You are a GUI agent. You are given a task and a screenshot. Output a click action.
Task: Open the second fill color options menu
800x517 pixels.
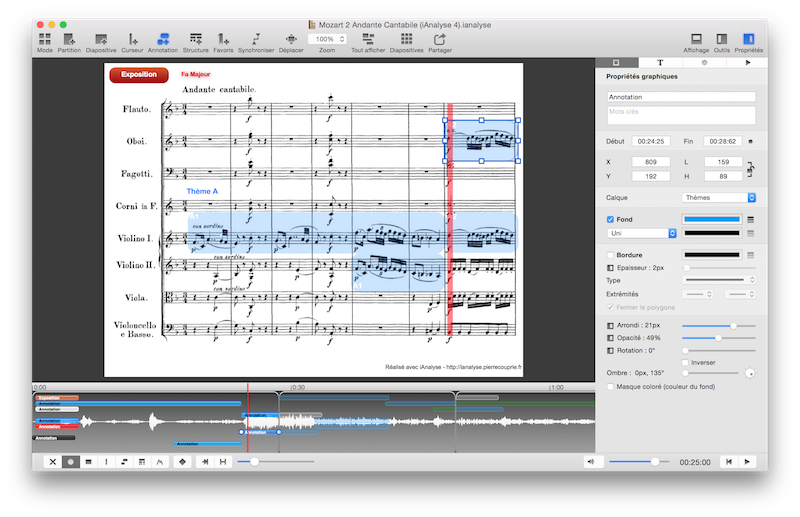(x=751, y=233)
